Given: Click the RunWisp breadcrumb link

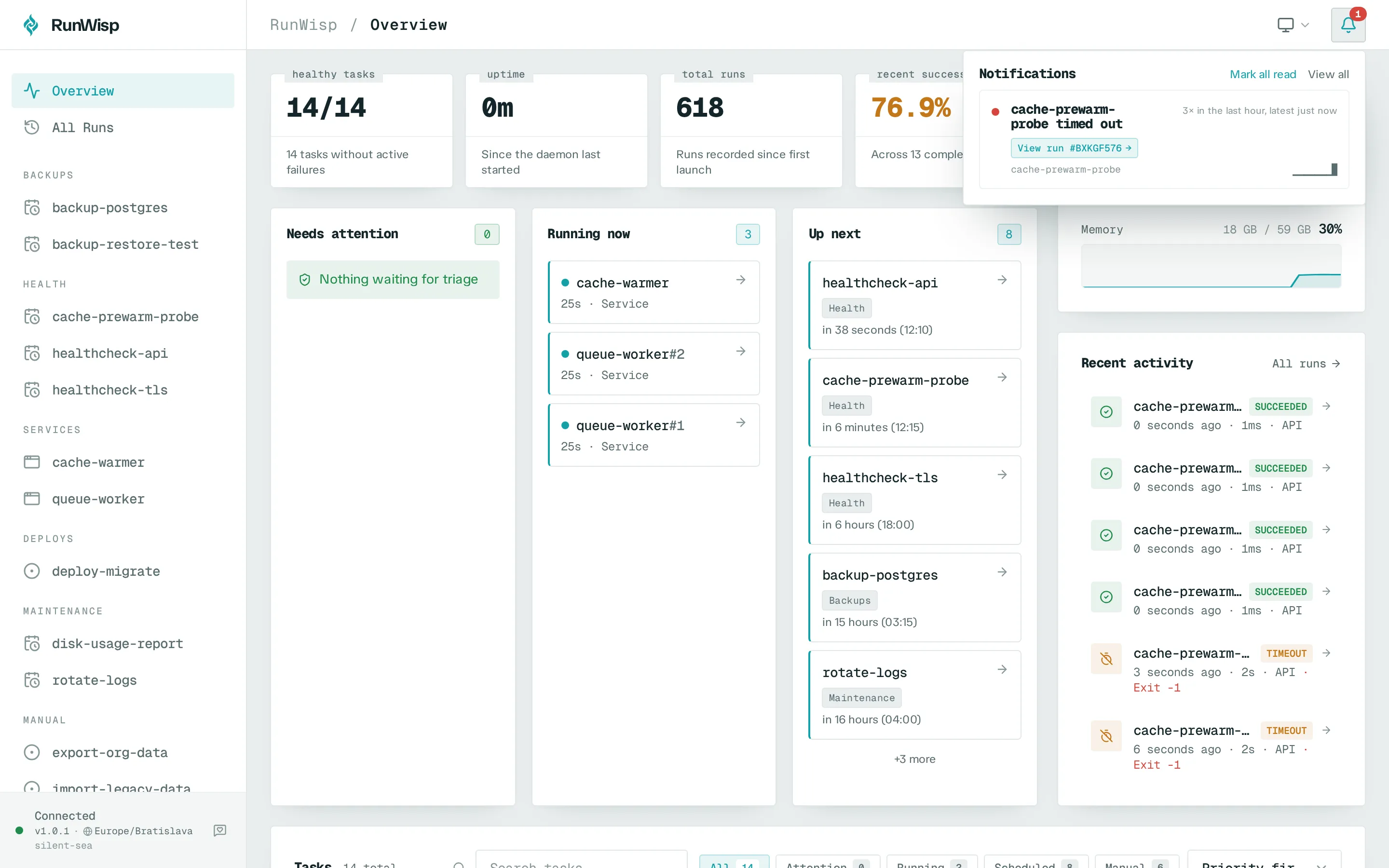Looking at the screenshot, I should click(x=304, y=25).
